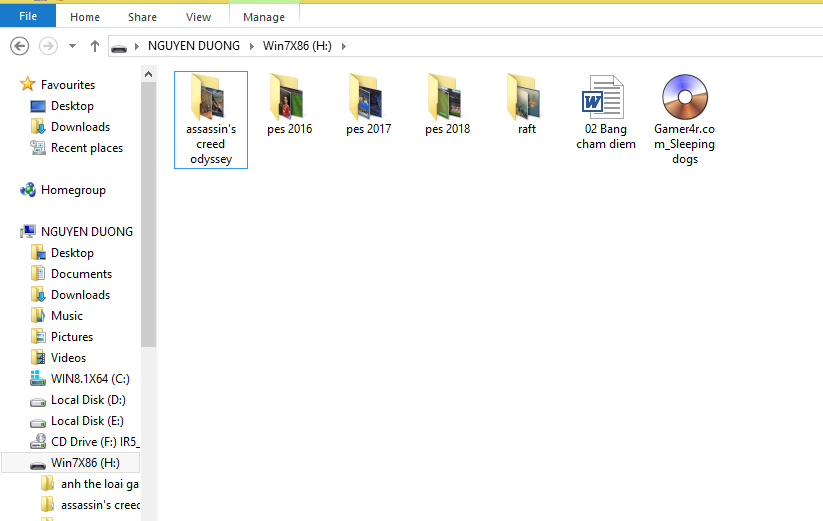Image resolution: width=823 pixels, height=521 pixels.
Task: Select Win7X86 (H:) in the navigation tree
Action: coord(71,463)
